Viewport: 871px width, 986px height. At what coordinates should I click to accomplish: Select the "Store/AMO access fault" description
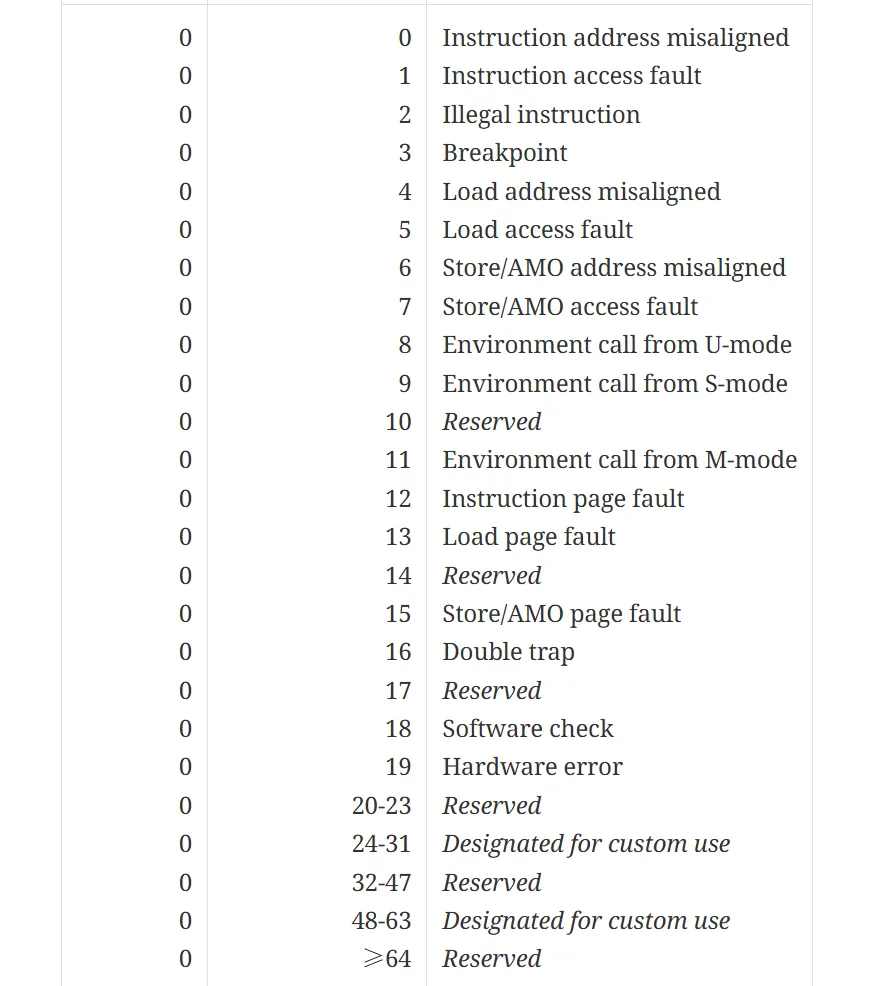click(570, 307)
